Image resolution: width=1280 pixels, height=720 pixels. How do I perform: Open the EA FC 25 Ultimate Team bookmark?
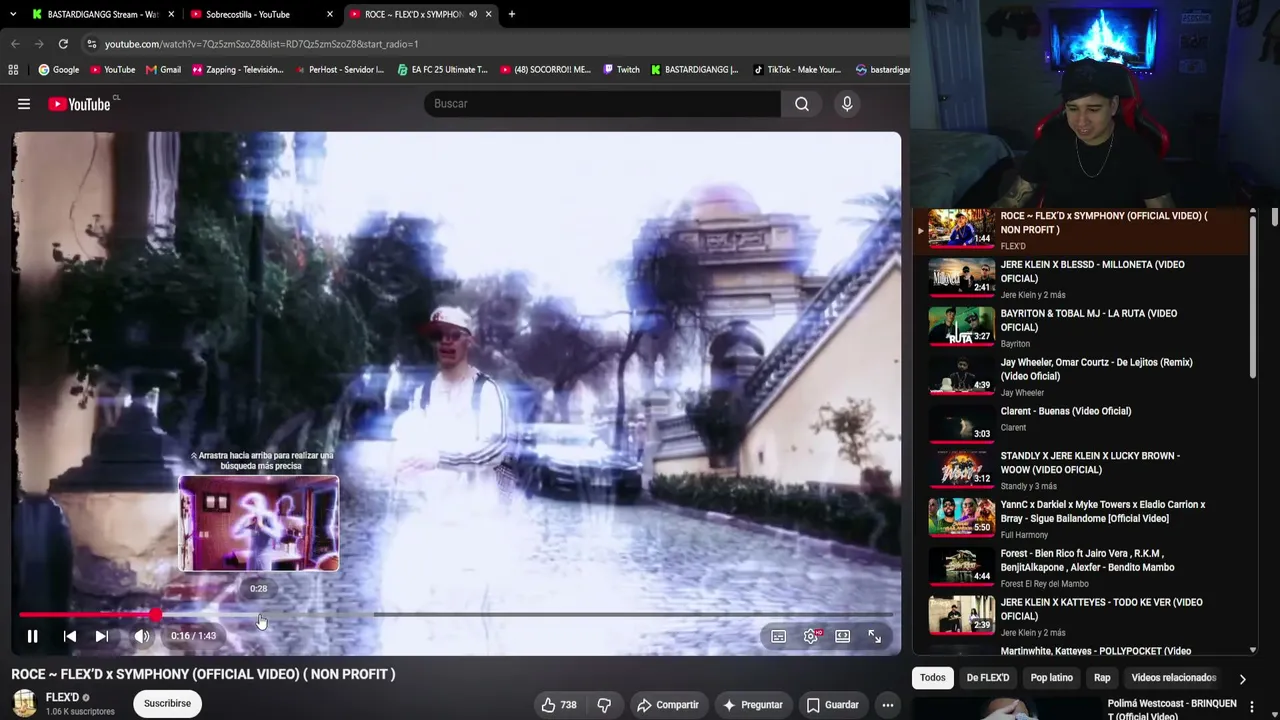pyautogui.click(x=442, y=70)
